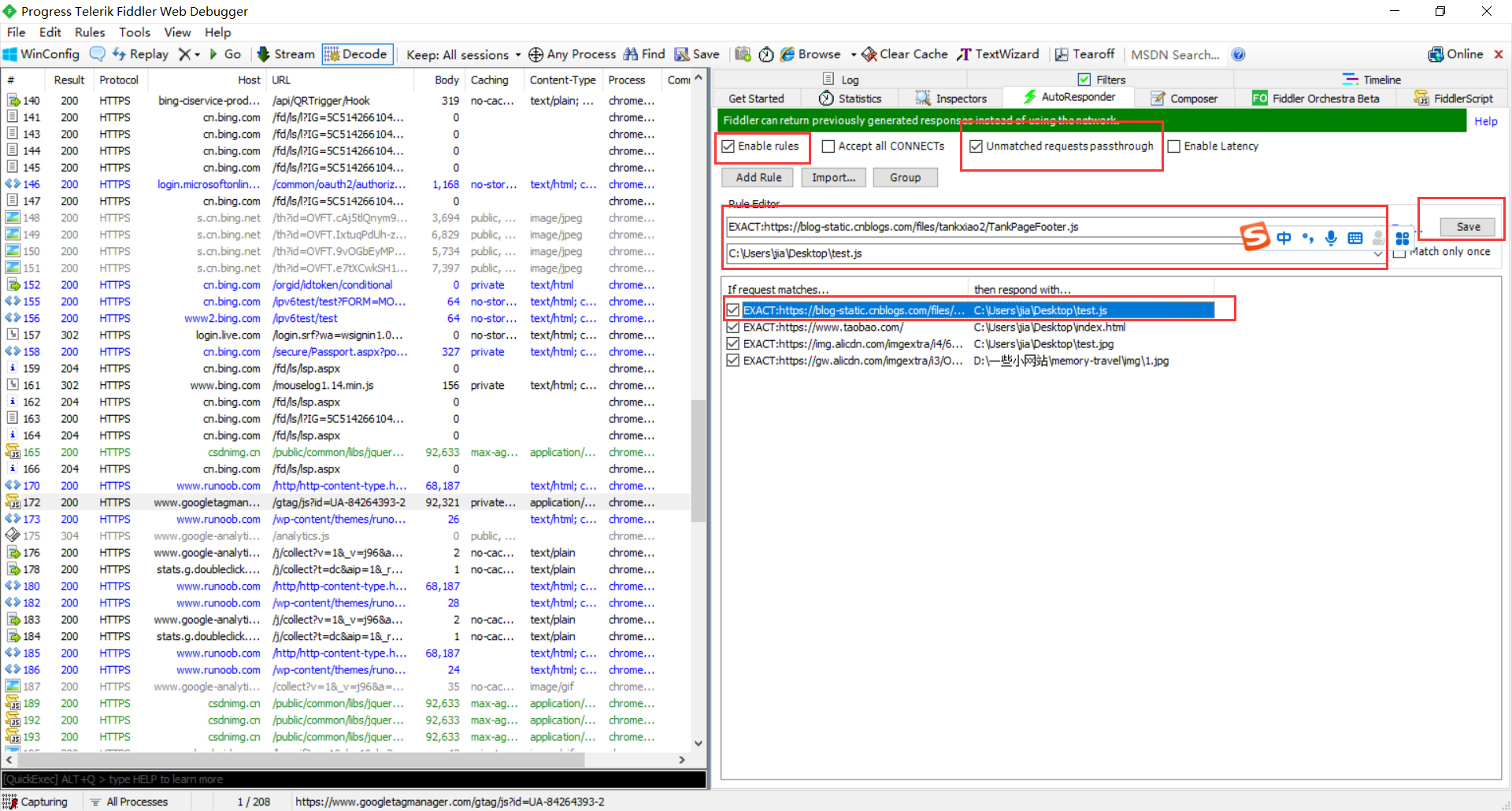This screenshot has width=1512, height=811.
Task: Click the Online network status icon
Action: pos(1436,54)
